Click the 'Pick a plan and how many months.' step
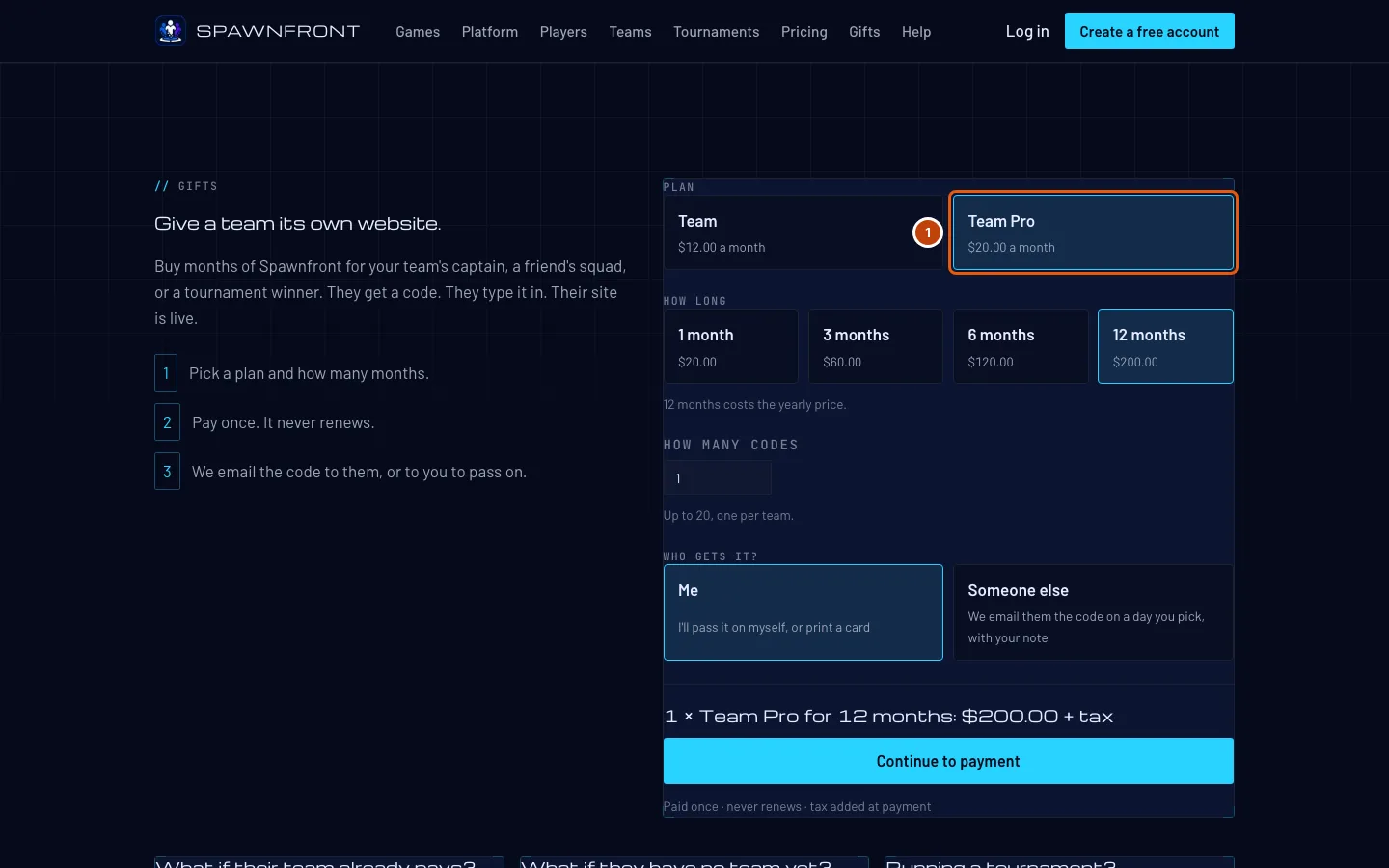 tap(309, 373)
